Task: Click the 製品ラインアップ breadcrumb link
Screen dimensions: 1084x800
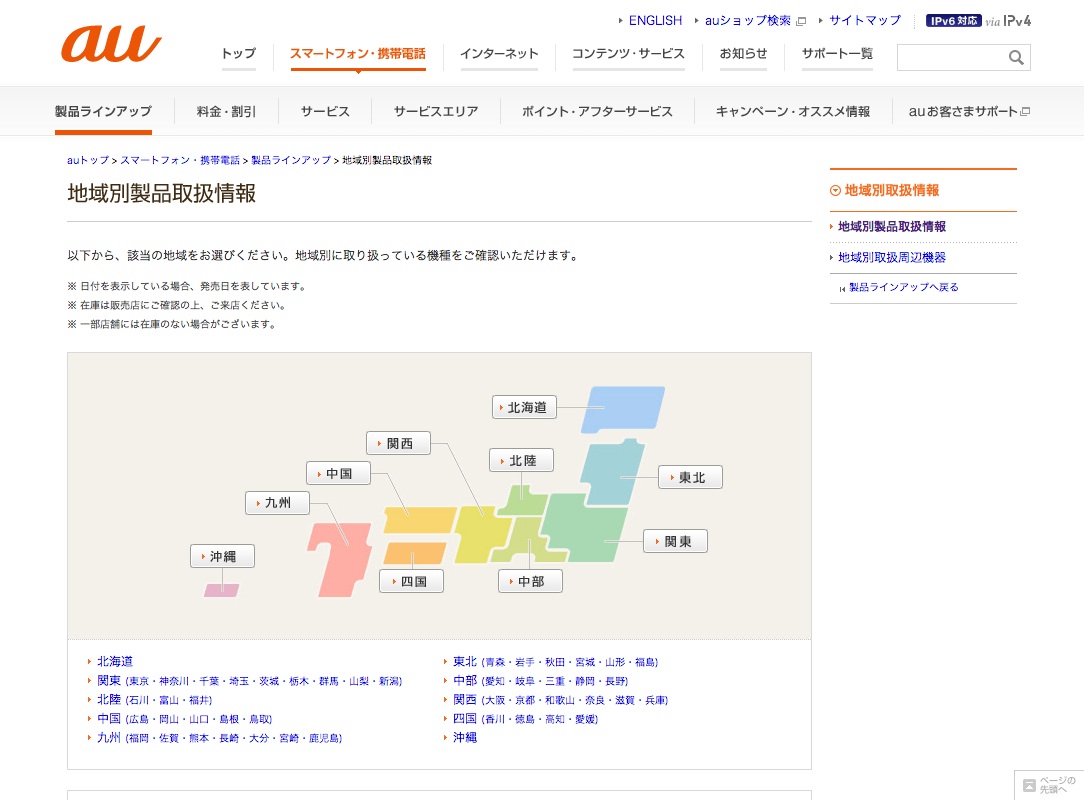Action: point(291,160)
